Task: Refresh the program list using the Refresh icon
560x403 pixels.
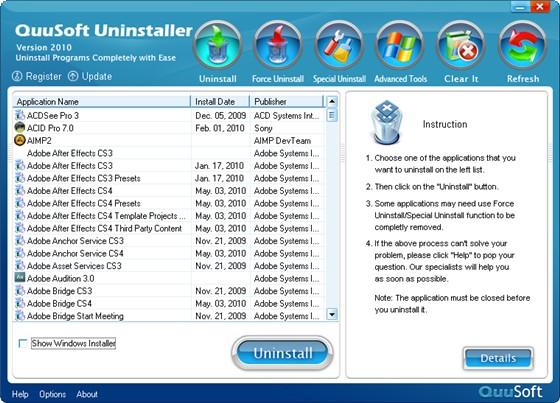Action: [x=522, y=45]
